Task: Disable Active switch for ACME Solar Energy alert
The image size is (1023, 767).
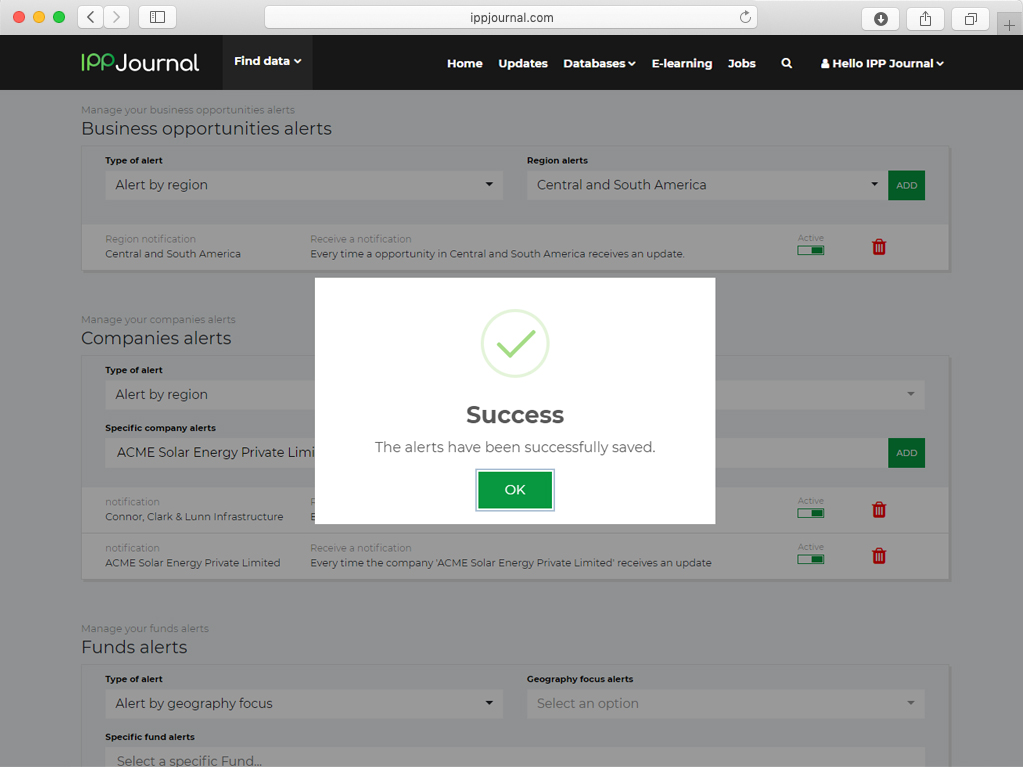Action: coord(810,559)
